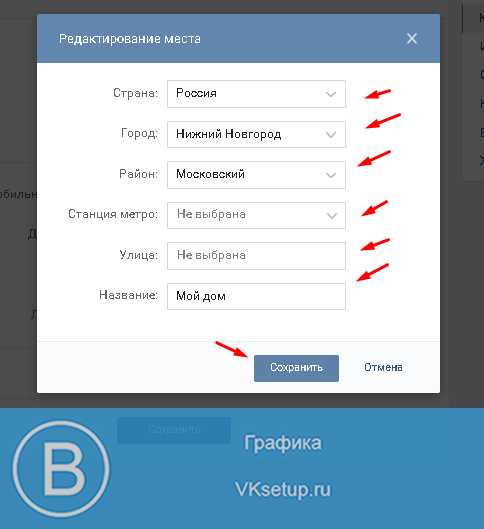The height and width of the screenshot is (529, 484).
Task: Expand the Район dropdown showing Московский
Action: point(256,175)
